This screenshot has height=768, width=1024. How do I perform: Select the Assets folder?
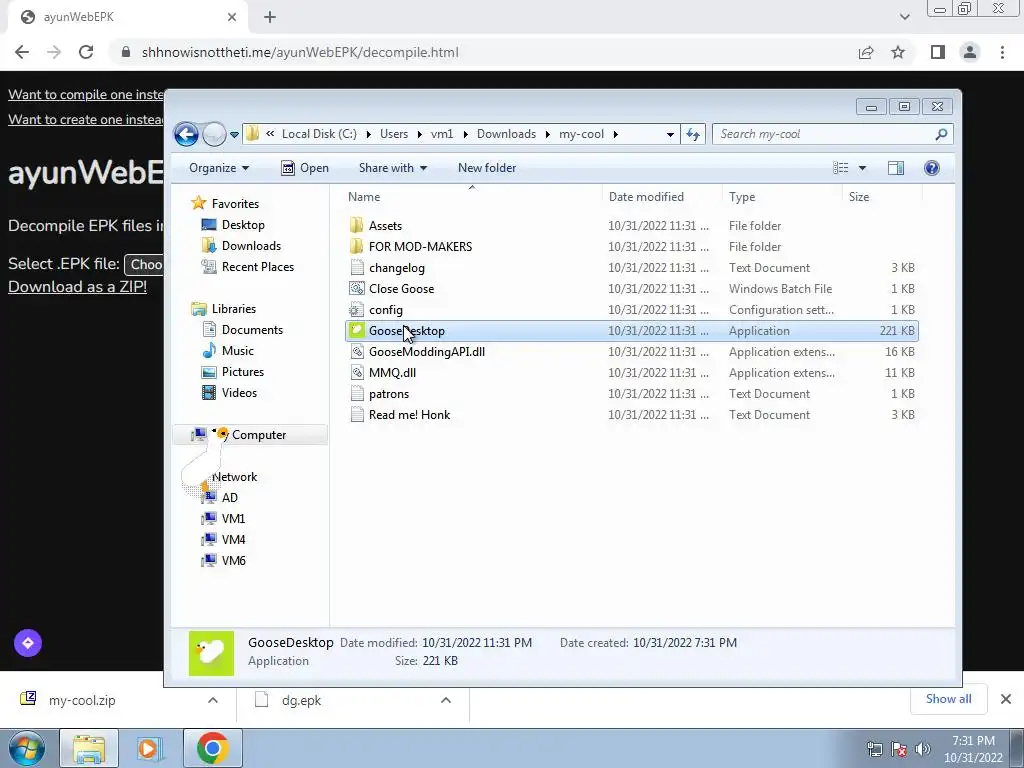tap(631, 226)
